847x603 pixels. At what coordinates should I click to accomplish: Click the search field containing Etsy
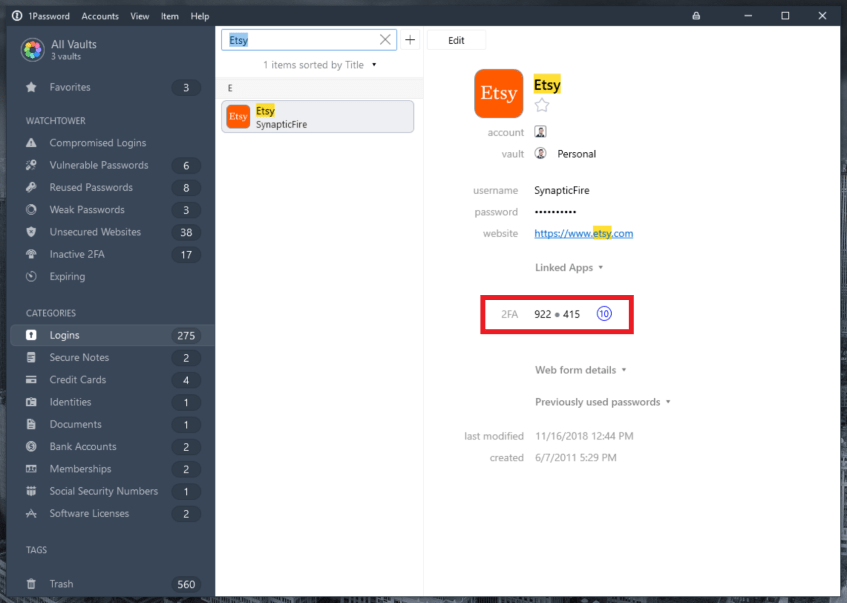(300, 40)
